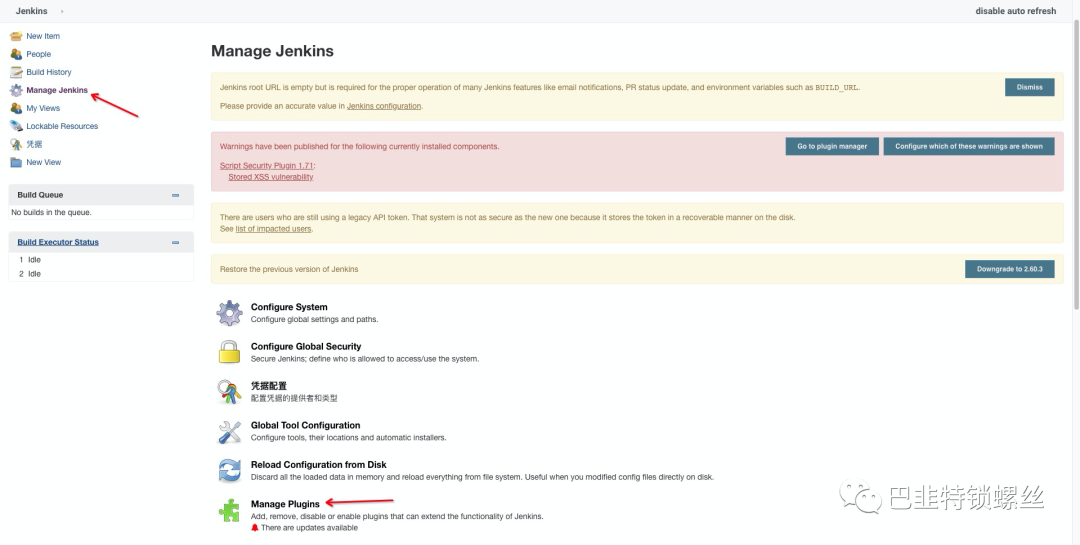Select My Views in the side menu
Screen dimensions: 1080x545
[43, 108]
